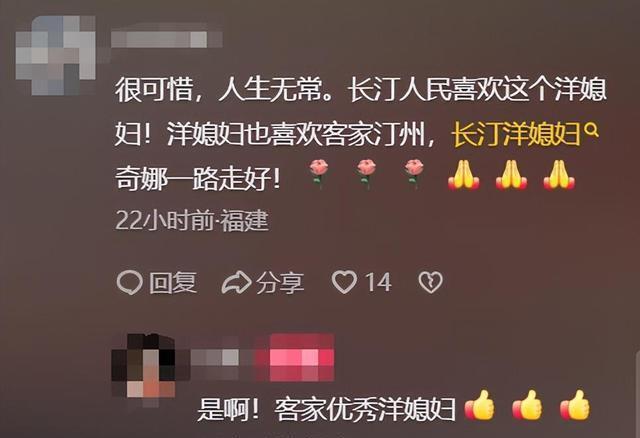Click the speech bubble reply icon
Viewport: 640px width, 438px height.
129,282
